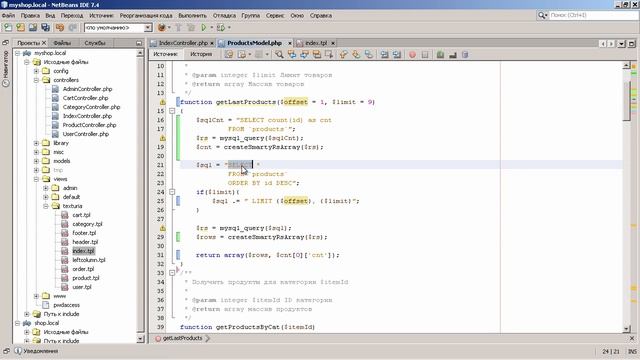Click the Open Project toolbar icon
The height and width of the screenshot is (360, 640).
point(33,27)
